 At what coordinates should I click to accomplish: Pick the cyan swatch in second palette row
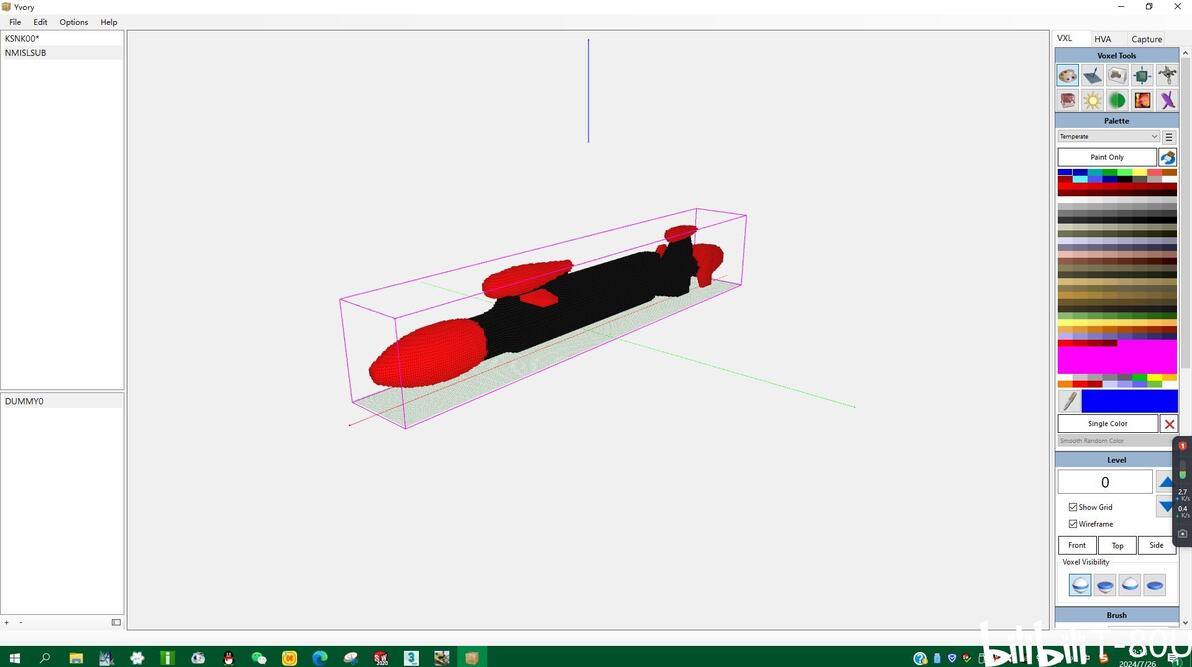coord(1079,179)
